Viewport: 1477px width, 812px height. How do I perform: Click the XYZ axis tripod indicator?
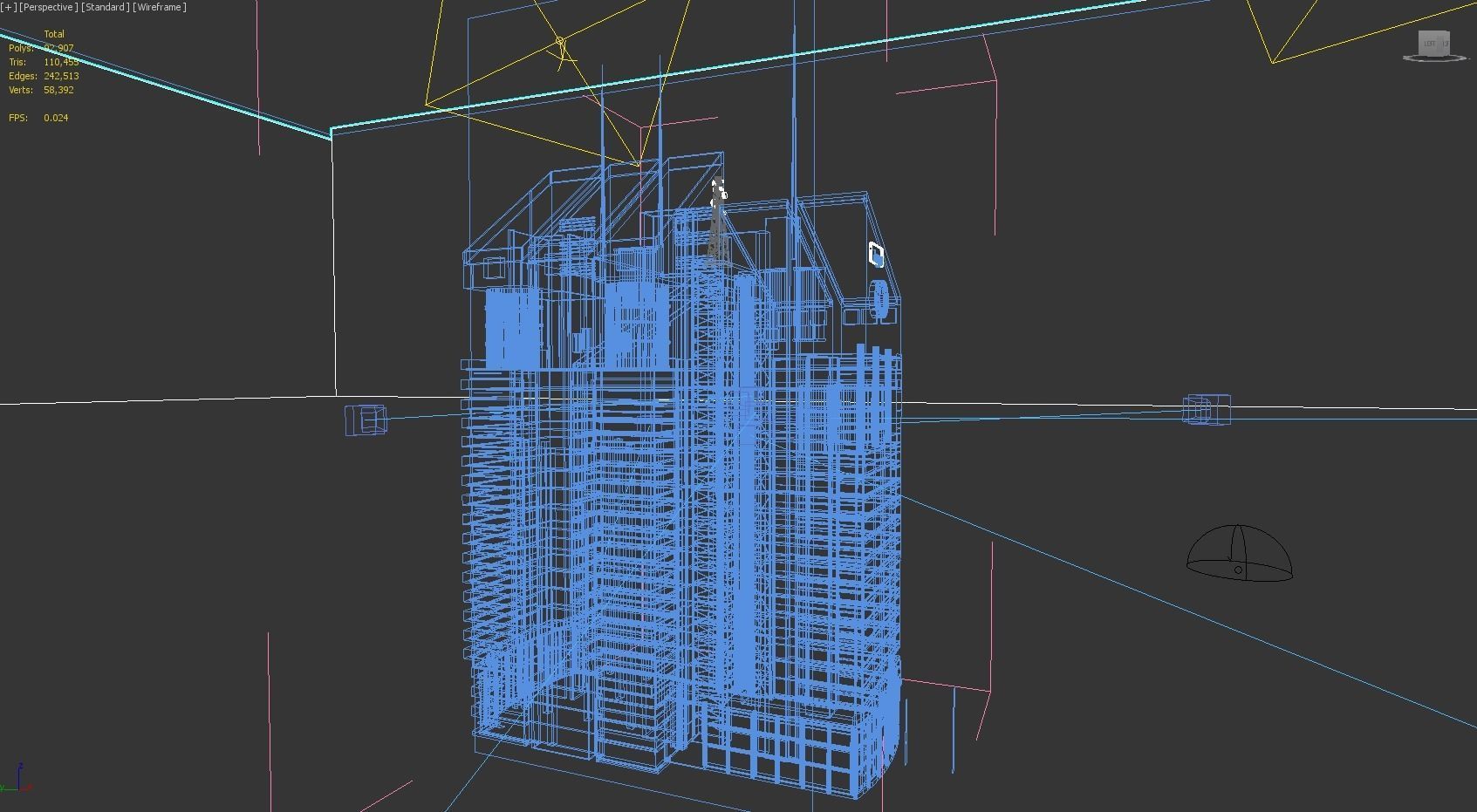[17, 777]
